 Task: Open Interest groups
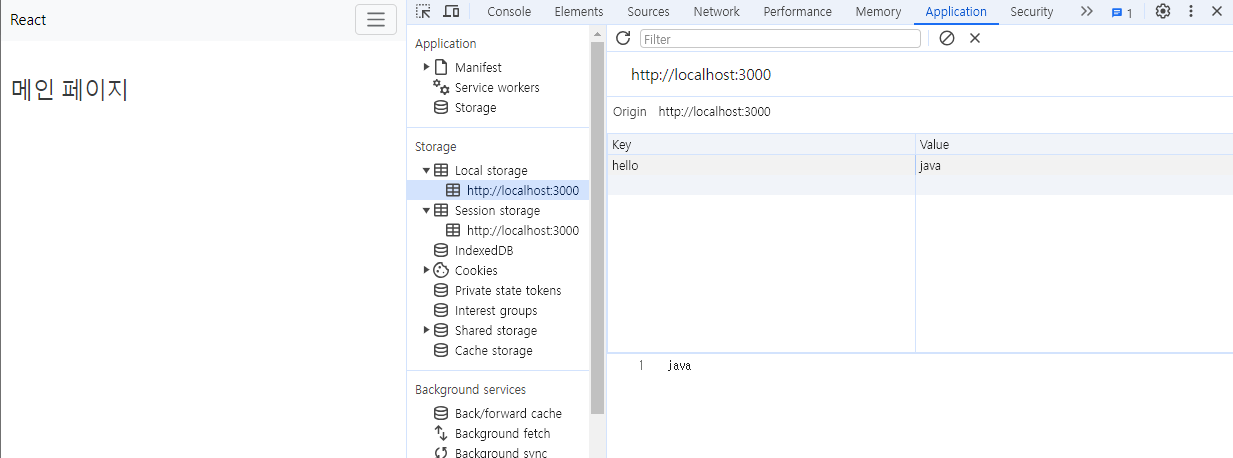coord(496,311)
